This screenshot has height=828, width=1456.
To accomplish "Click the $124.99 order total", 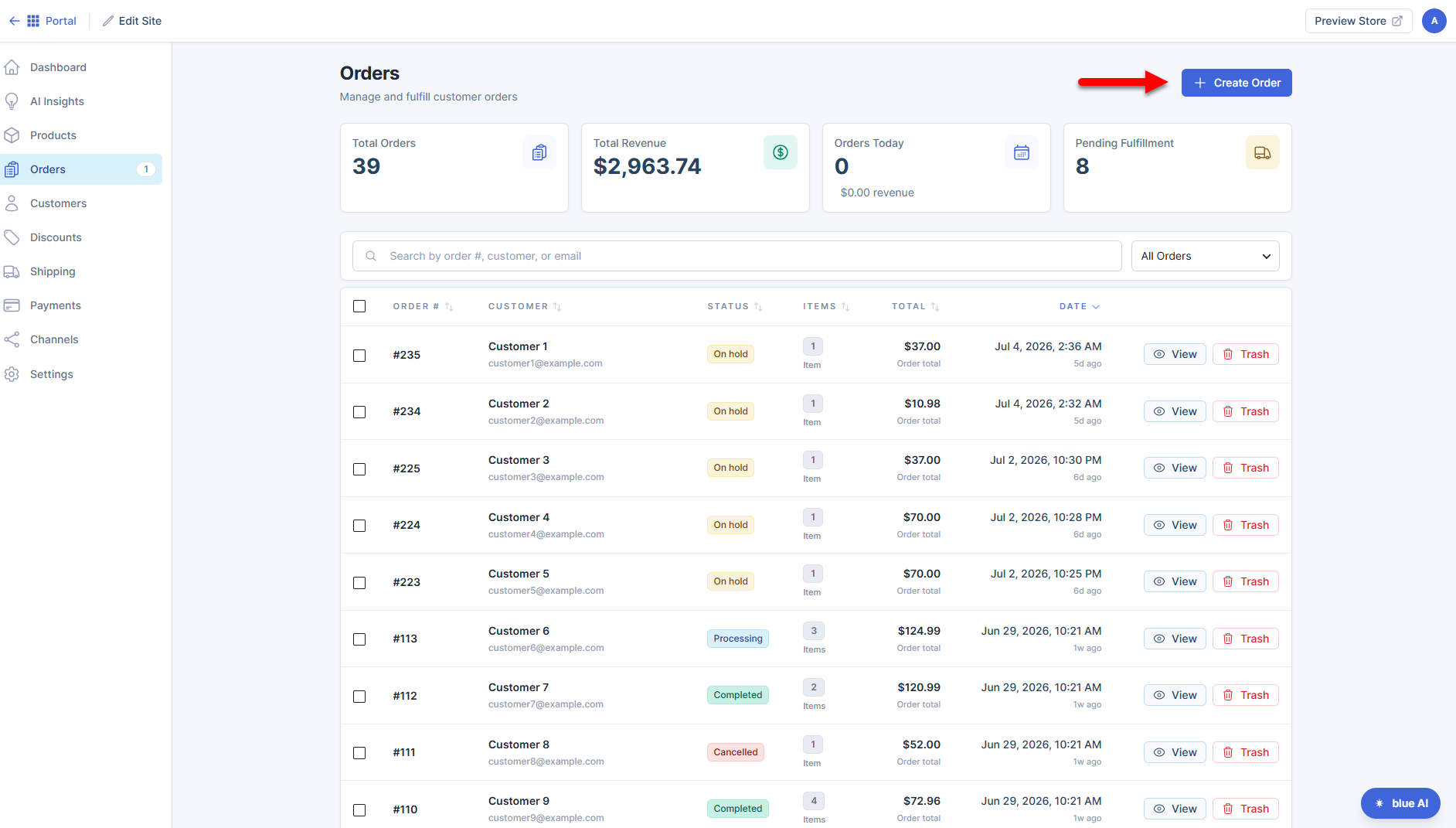I will point(919,631).
